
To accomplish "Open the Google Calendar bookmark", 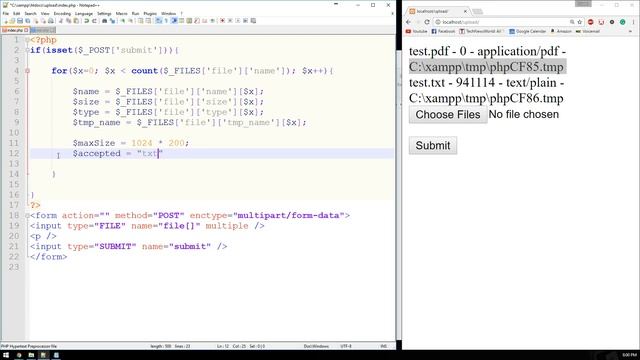I will [x=527, y=31].
